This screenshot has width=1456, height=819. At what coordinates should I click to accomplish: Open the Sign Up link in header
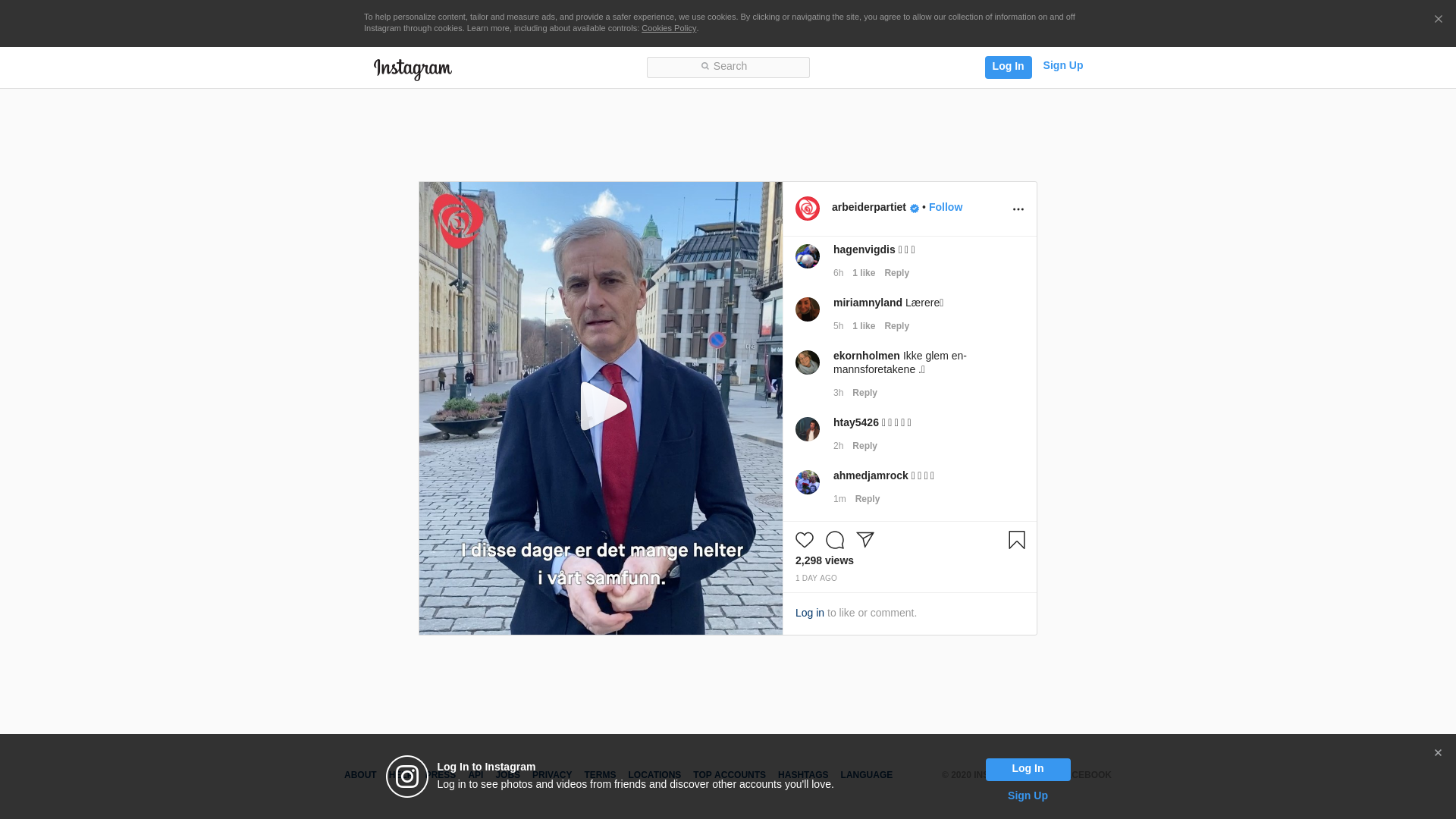tap(1062, 66)
